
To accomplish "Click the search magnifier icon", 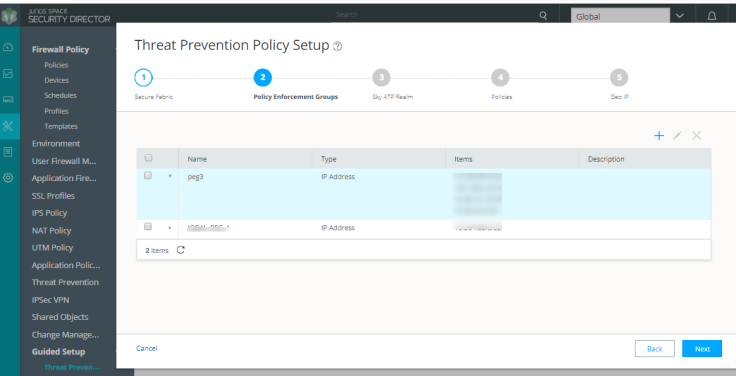I will point(543,15).
